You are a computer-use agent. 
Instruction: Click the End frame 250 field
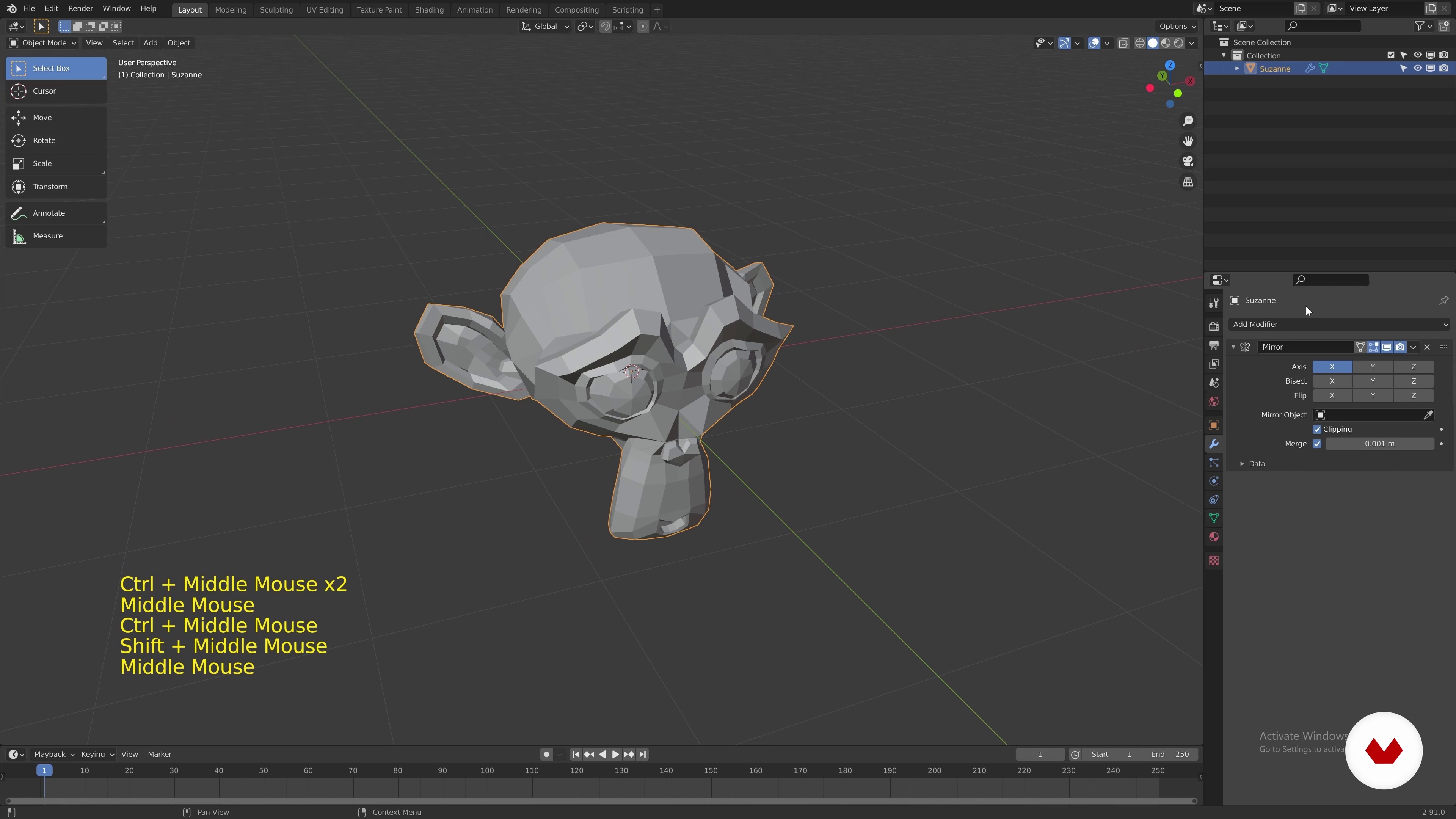pyautogui.click(x=1170, y=754)
